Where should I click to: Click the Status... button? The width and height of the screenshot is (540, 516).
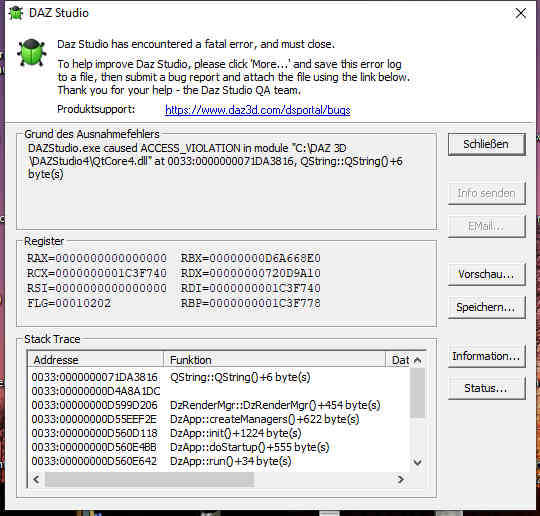pos(486,389)
